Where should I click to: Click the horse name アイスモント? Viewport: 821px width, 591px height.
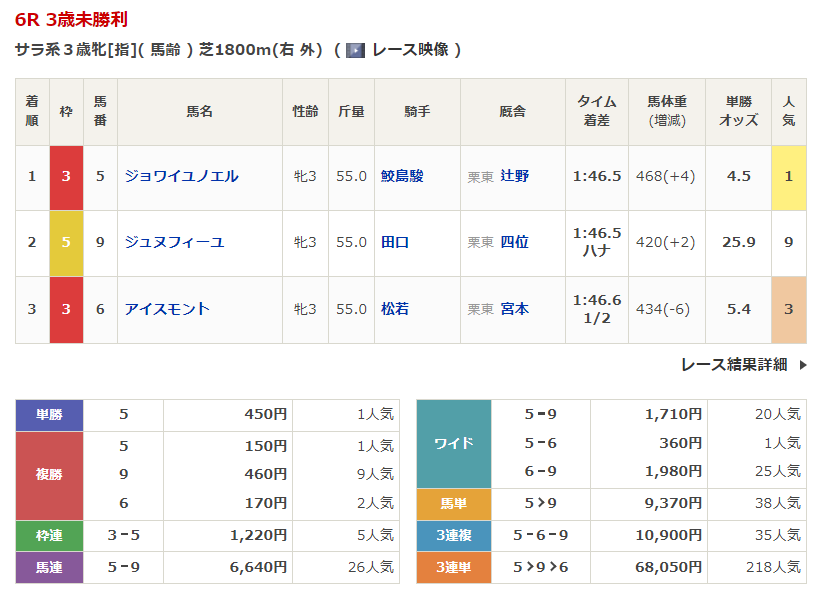point(167,309)
